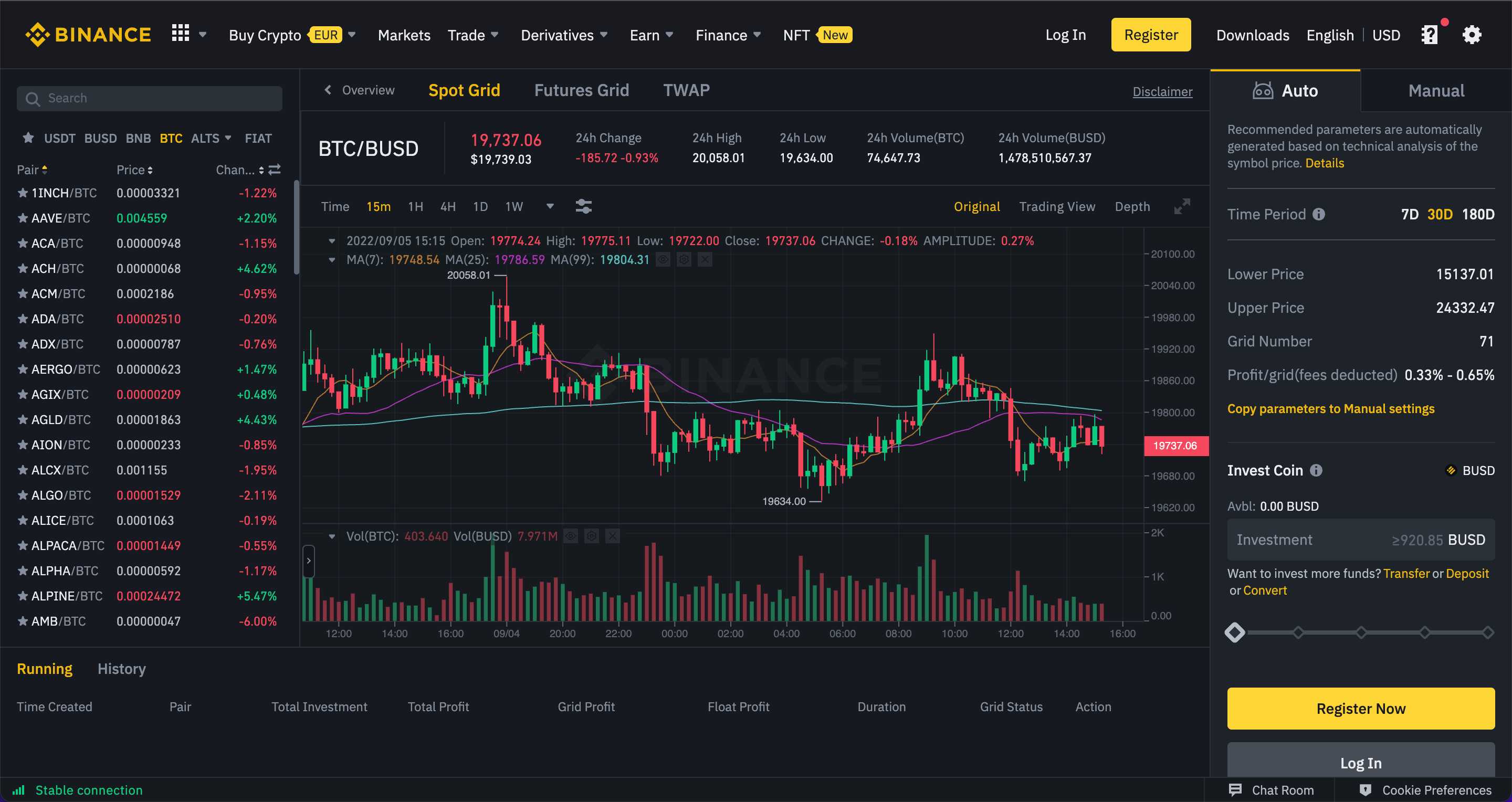Open the help question mark icon

point(1429,35)
